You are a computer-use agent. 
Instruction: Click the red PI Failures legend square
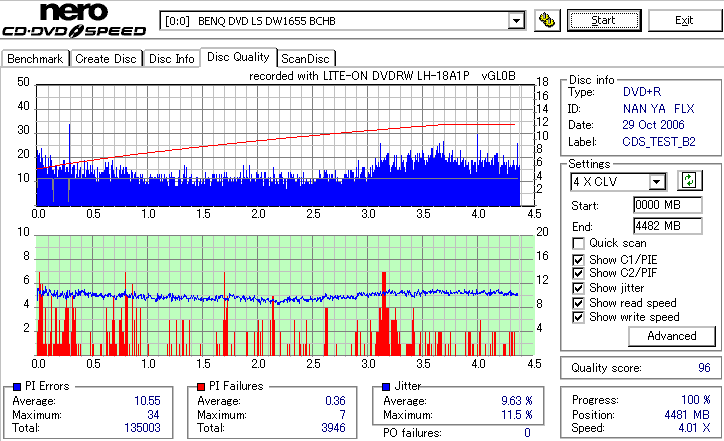201,387
